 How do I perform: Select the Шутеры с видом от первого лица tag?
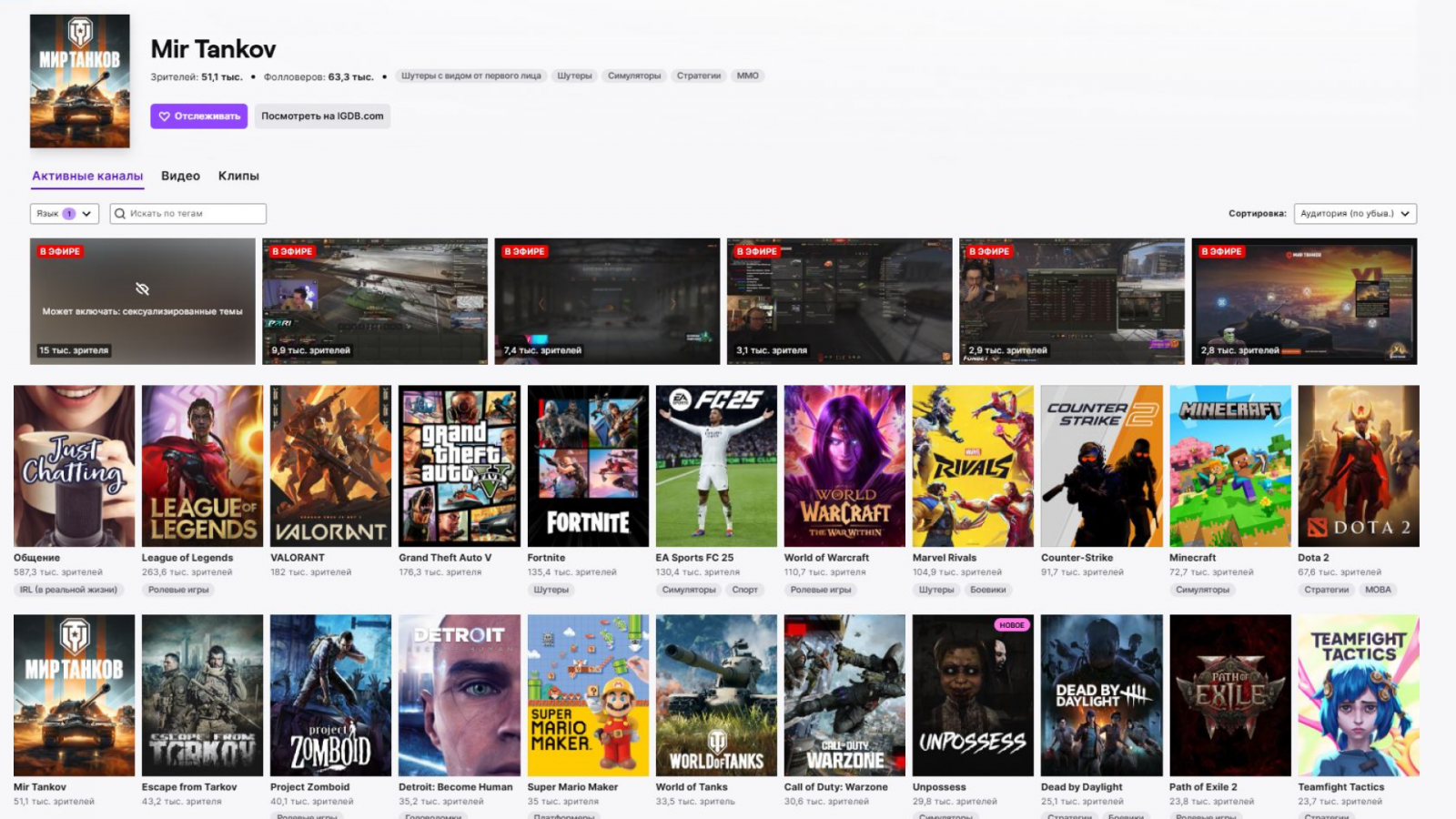coord(471,76)
